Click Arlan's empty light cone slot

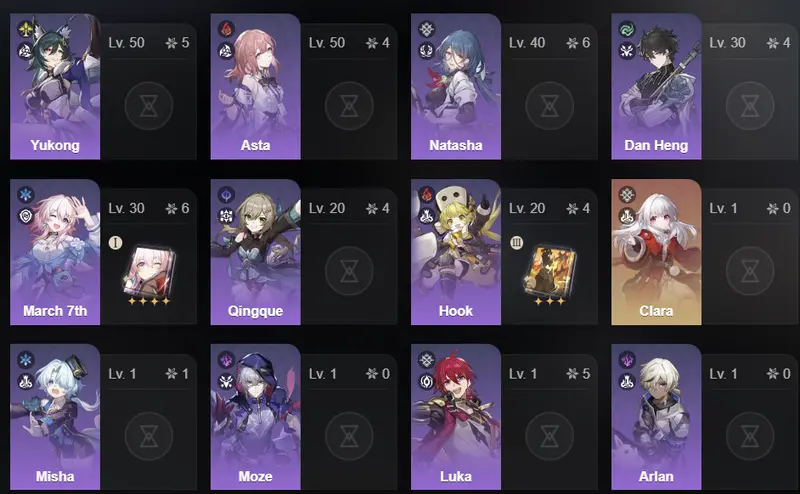click(750, 436)
